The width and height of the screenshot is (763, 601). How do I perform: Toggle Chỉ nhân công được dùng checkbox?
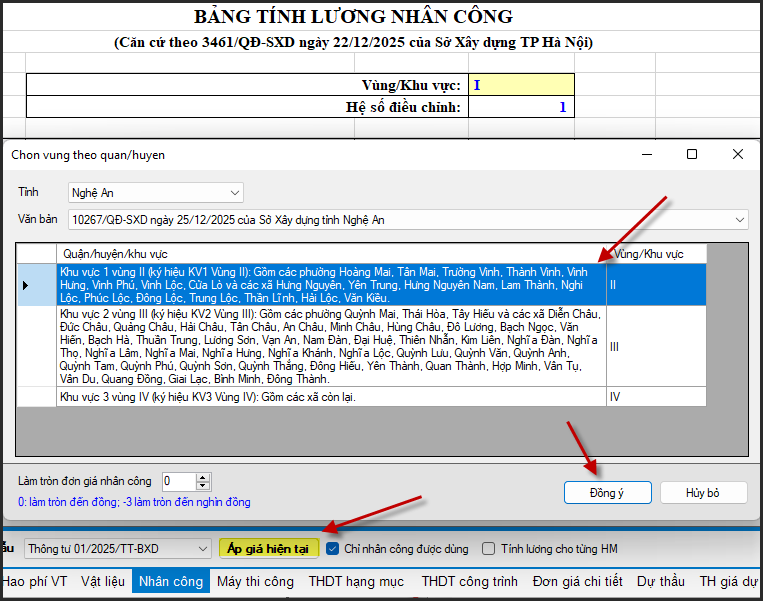332,548
